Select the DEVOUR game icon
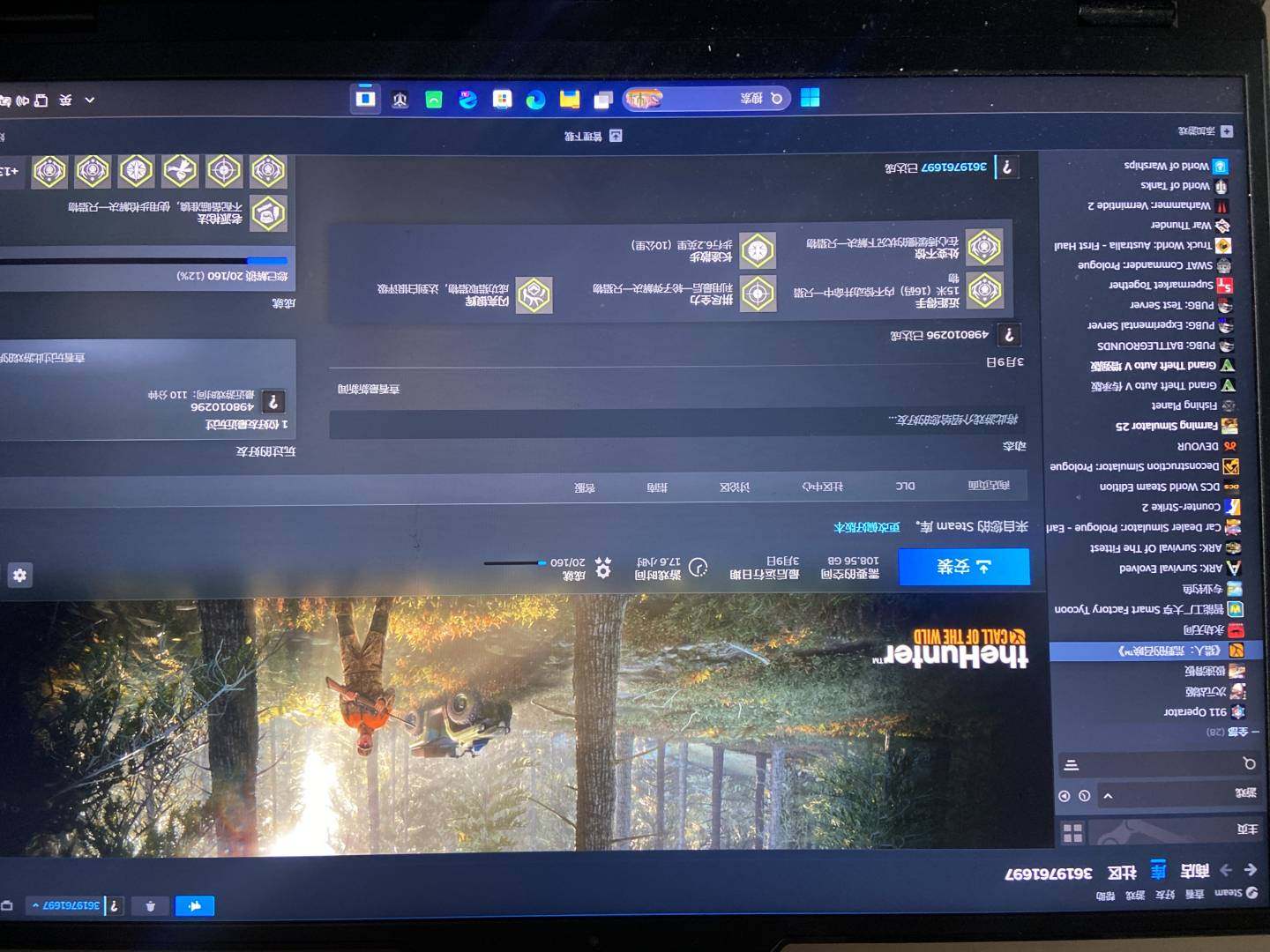The width and height of the screenshot is (1270, 952). [x=1230, y=446]
